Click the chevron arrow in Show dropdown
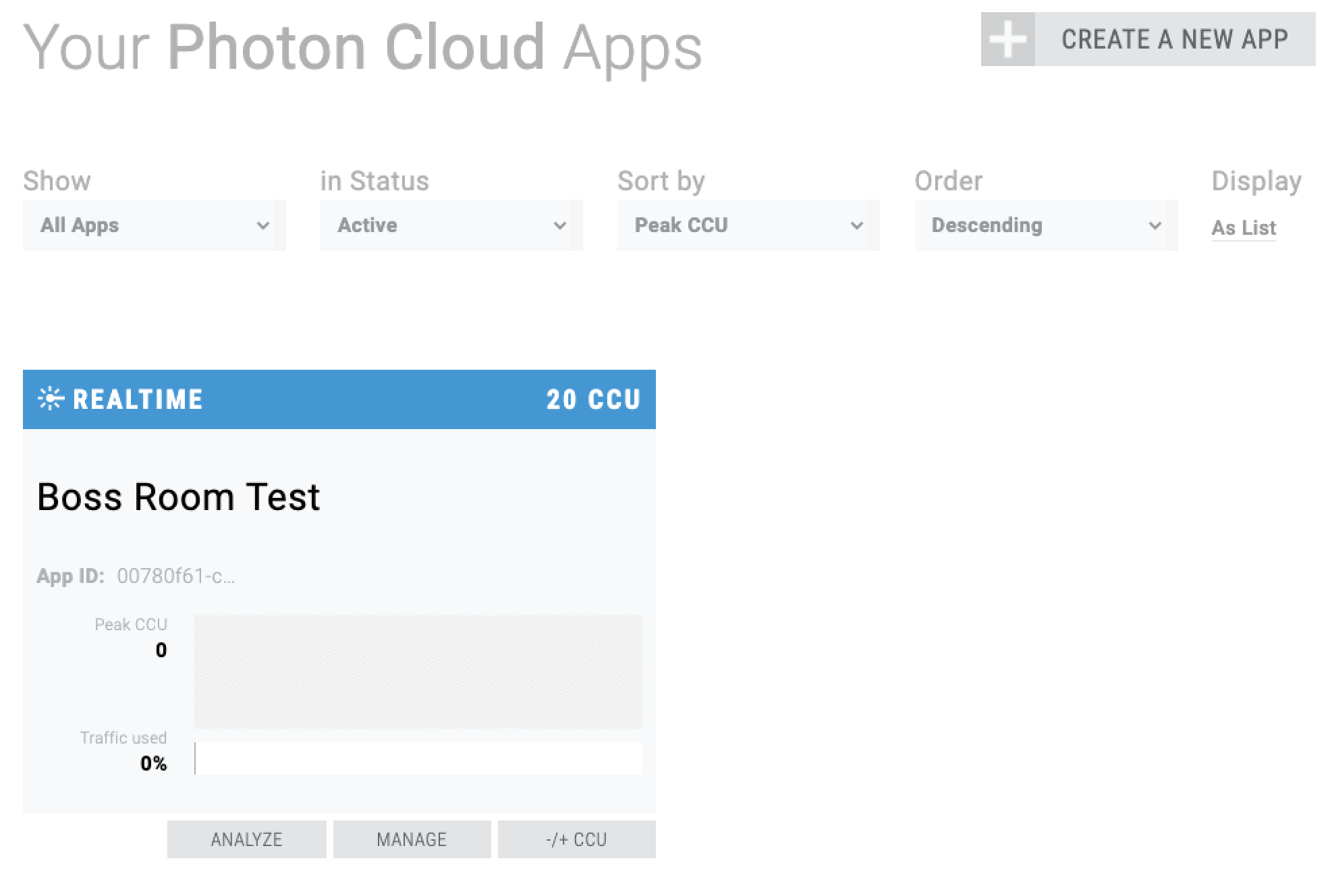Viewport: 1332px width, 896px height. [263, 225]
